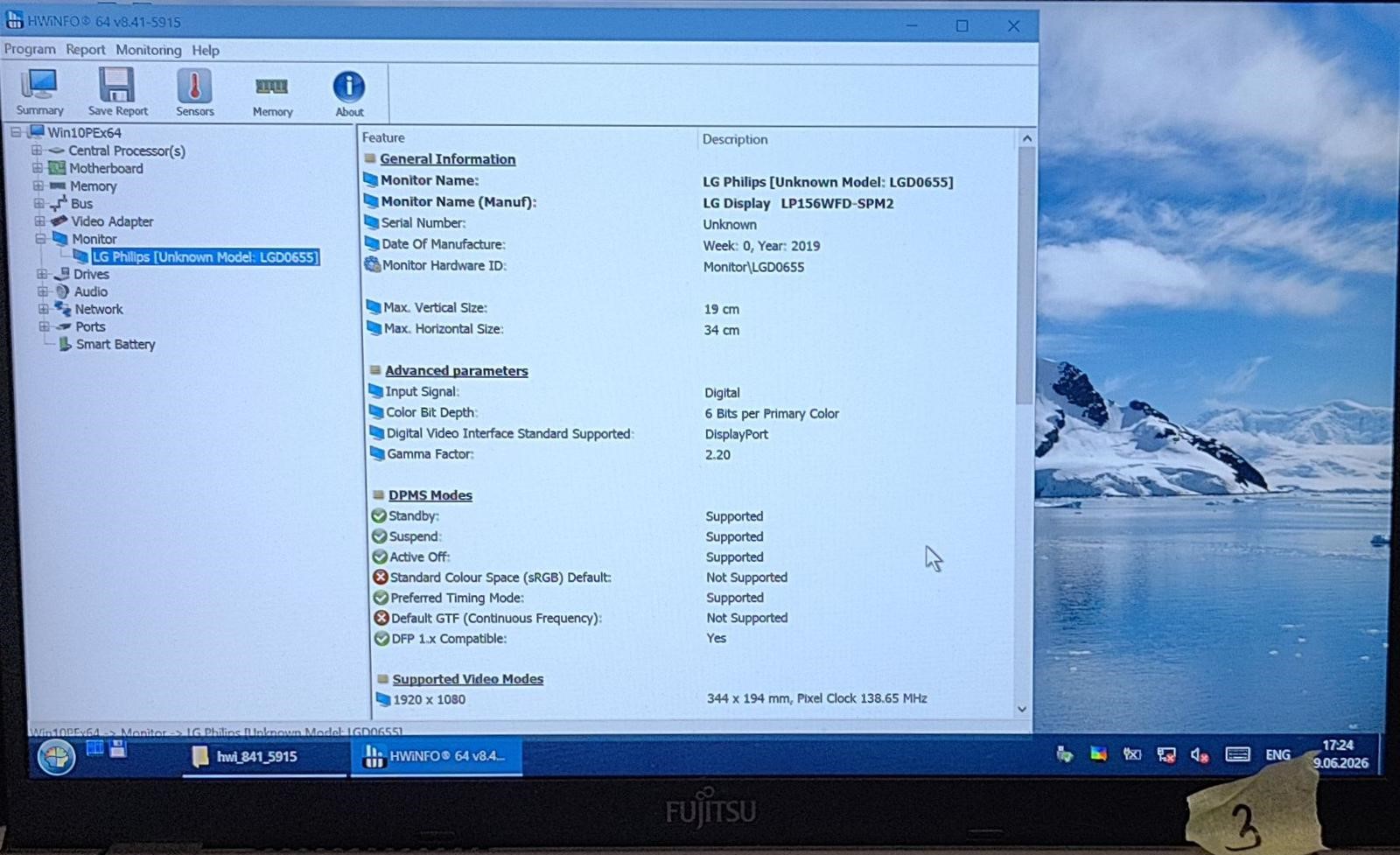Click the network disconnected tray icon
The height and width of the screenshot is (855, 1400).
tap(1166, 755)
